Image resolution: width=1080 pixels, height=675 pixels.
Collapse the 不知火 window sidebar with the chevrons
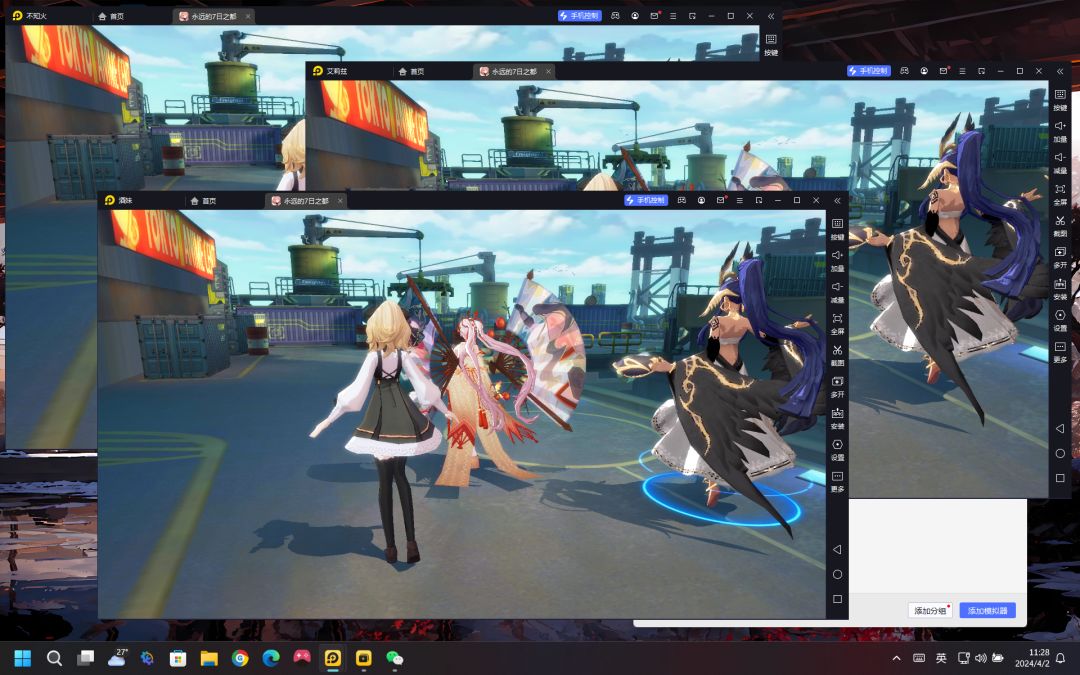[x=771, y=16]
